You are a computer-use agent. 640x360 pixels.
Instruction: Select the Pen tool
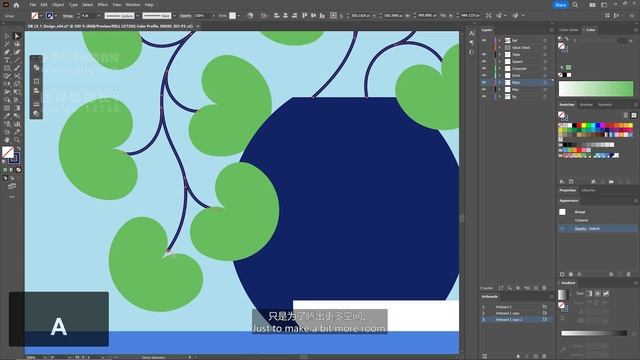coord(7,52)
